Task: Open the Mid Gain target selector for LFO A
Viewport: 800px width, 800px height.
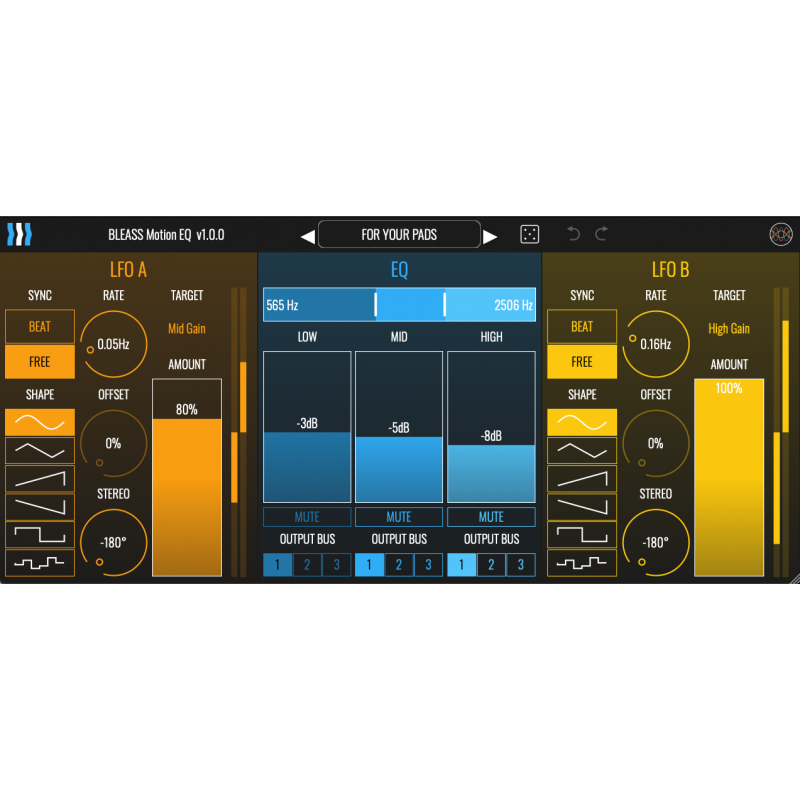Action: (x=188, y=327)
